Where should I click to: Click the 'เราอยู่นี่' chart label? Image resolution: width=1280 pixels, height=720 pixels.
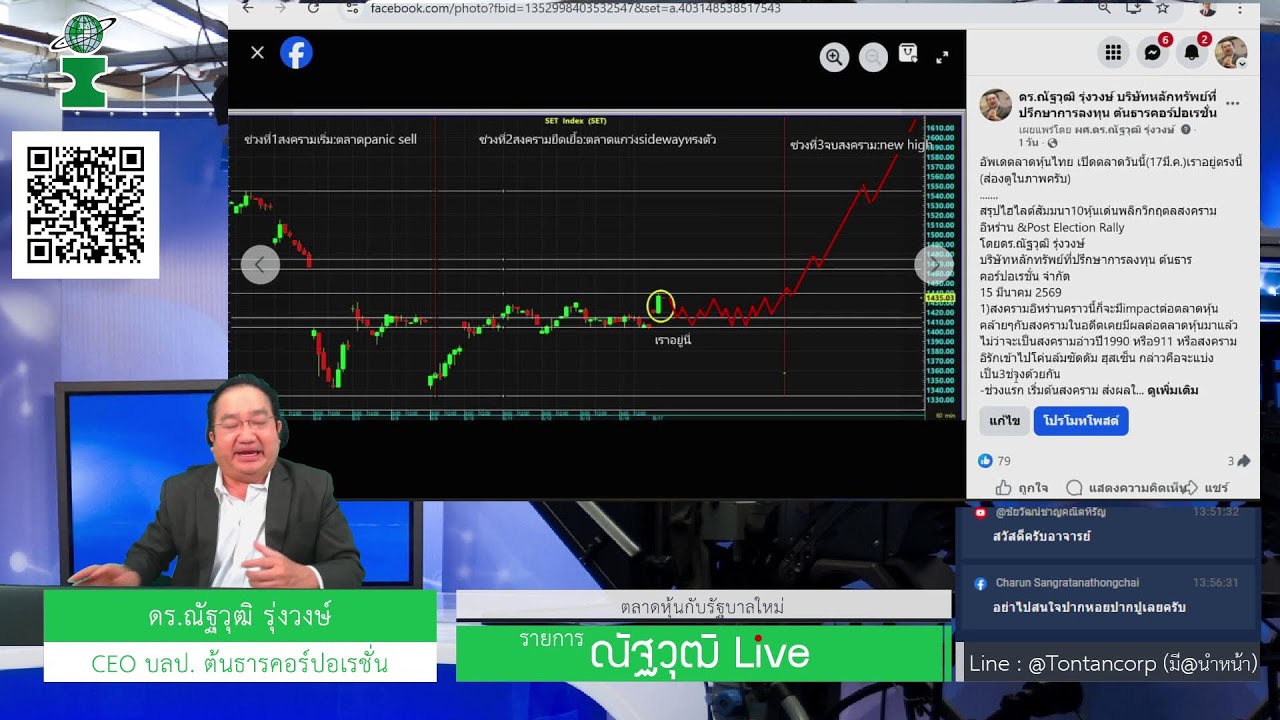point(673,340)
